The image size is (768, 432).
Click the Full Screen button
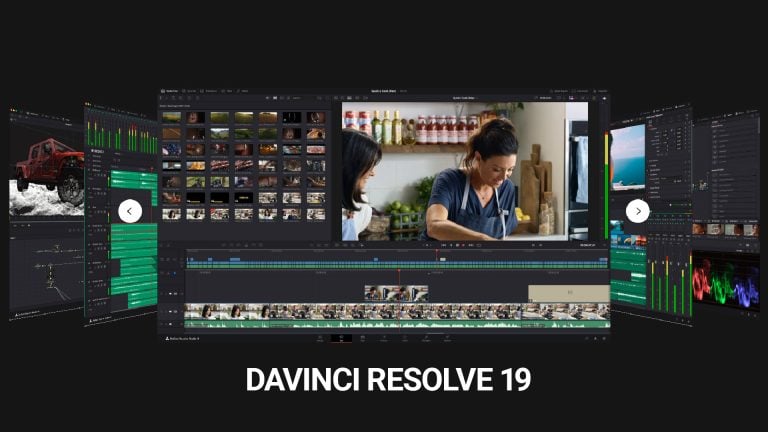point(580,91)
